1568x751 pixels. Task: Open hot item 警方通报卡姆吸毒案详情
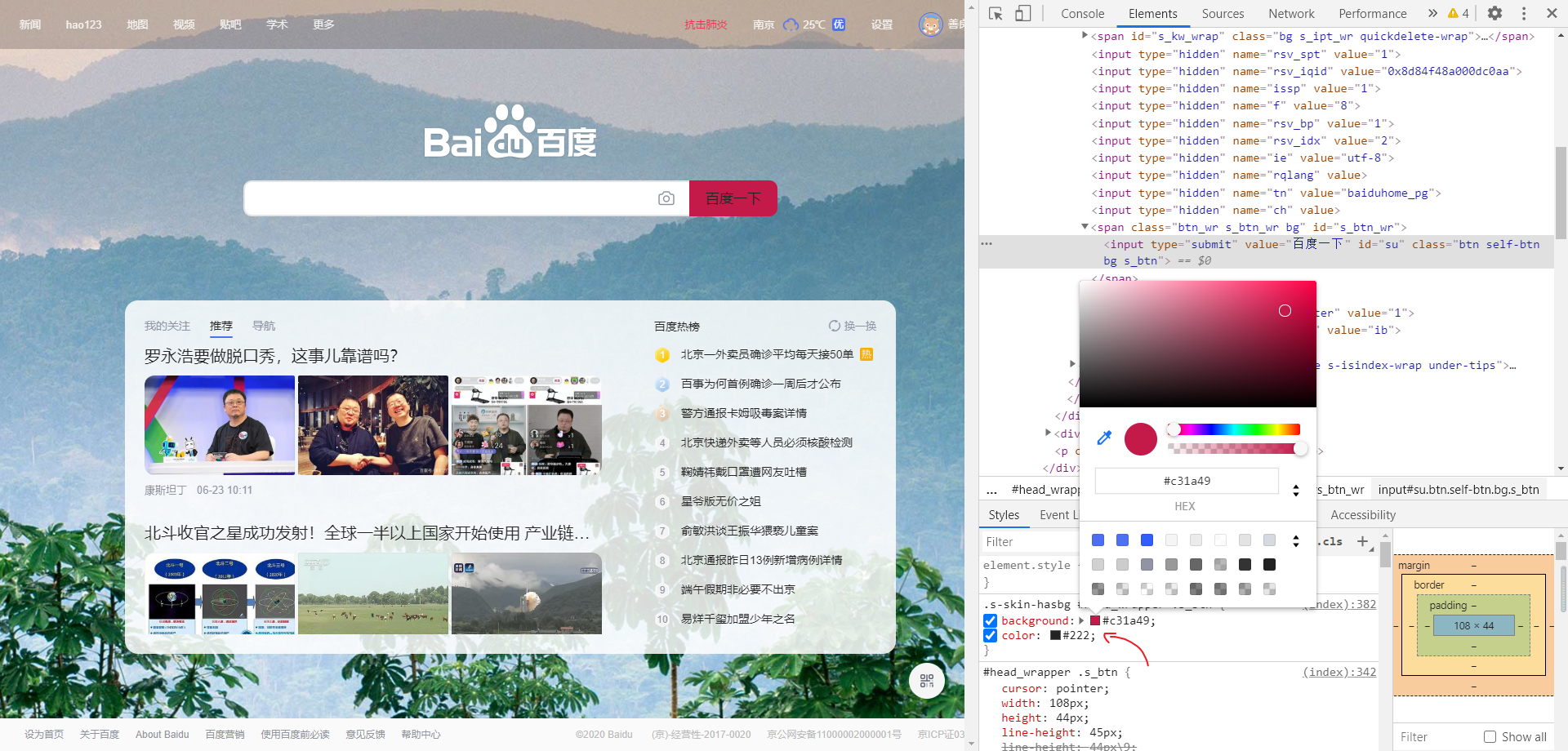pyautogui.click(x=744, y=413)
